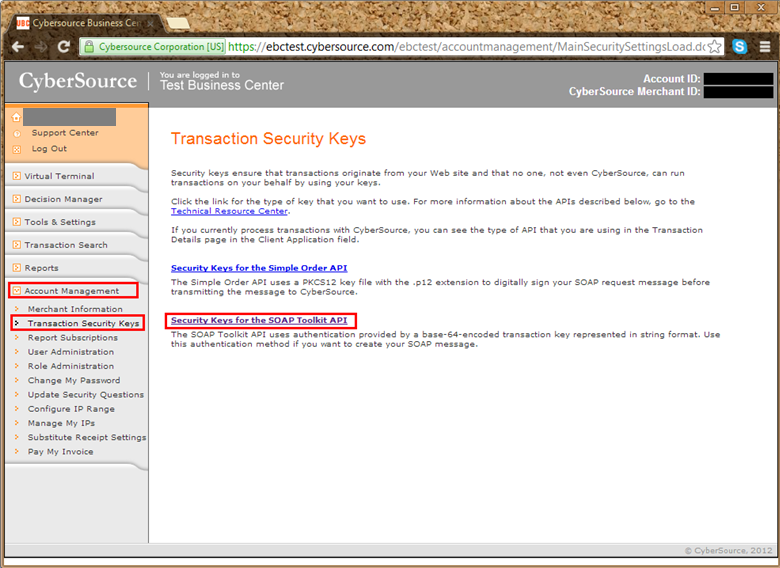Go to Support Center

point(65,133)
